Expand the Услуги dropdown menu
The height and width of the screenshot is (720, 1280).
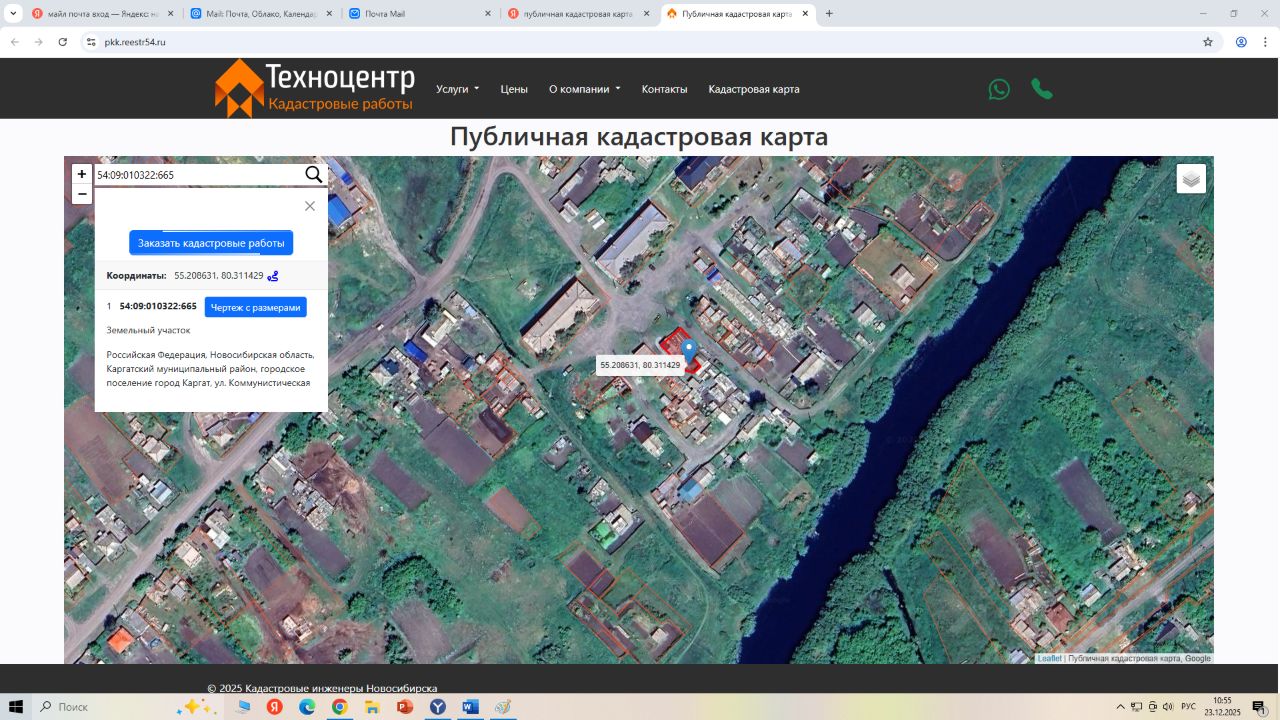click(457, 89)
